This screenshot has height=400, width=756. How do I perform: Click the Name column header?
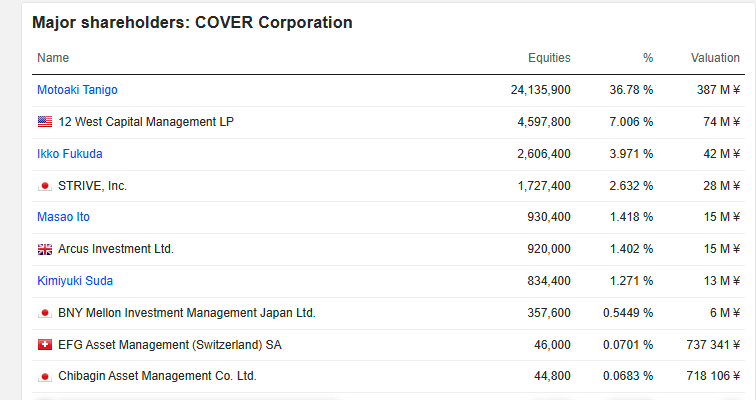click(x=53, y=58)
